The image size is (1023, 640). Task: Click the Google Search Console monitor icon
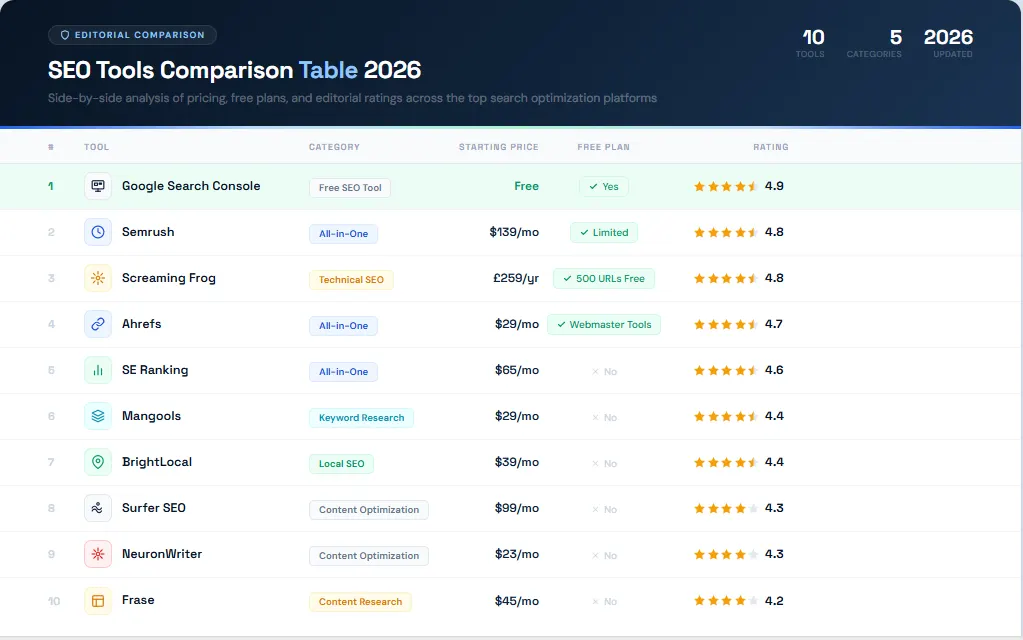pyautogui.click(x=98, y=186)
